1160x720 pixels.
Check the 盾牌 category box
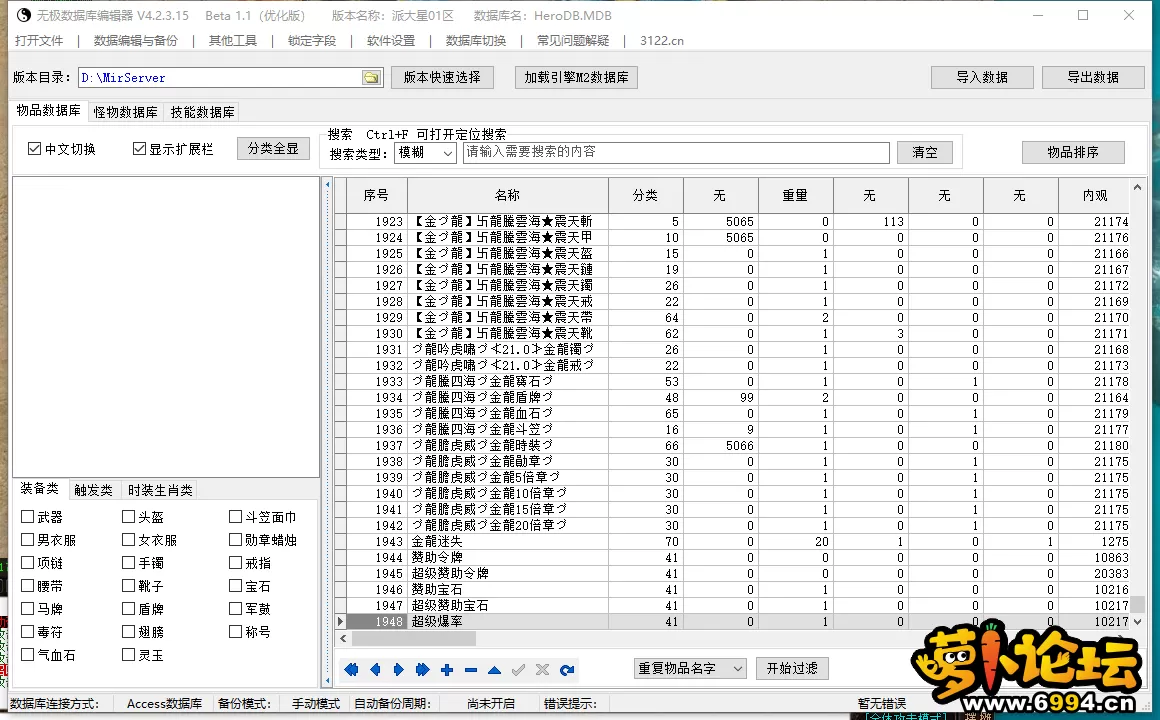pyautogui.click(x=129, y=608)
